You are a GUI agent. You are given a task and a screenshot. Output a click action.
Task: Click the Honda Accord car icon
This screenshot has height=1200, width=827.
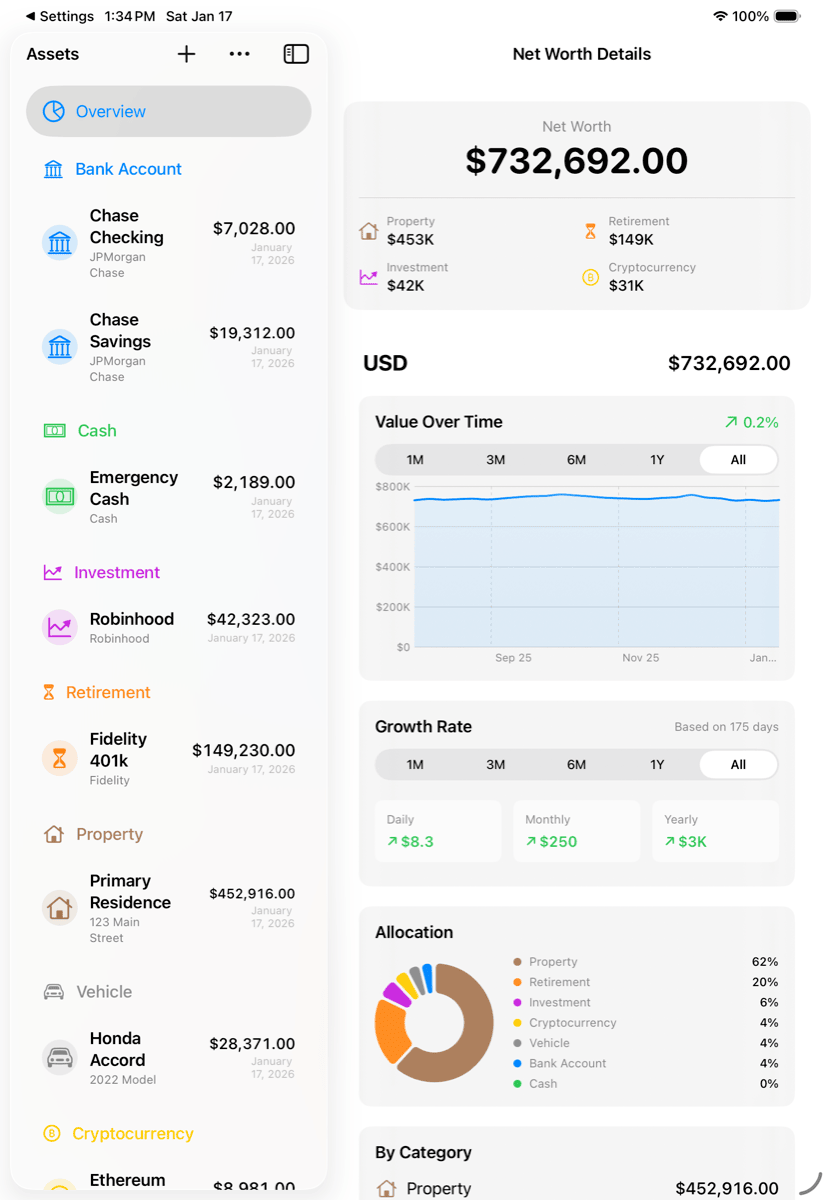[60, 1059]
